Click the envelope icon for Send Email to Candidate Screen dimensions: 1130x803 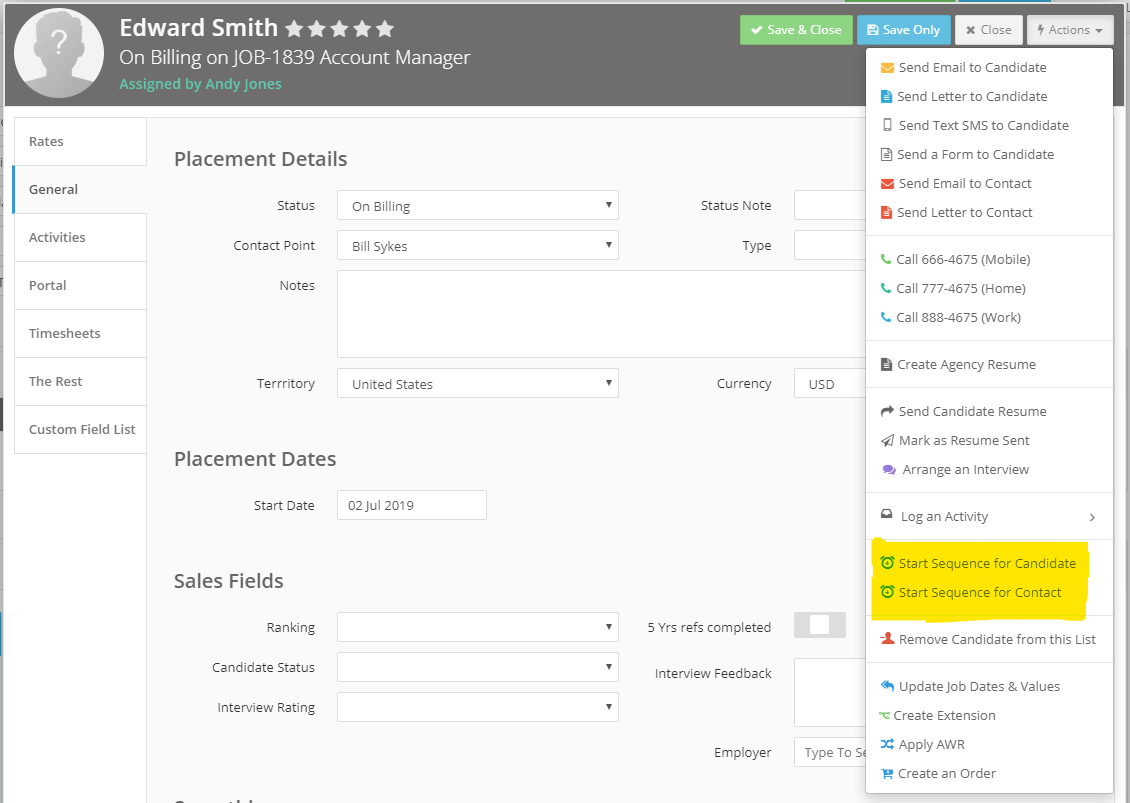886,68
